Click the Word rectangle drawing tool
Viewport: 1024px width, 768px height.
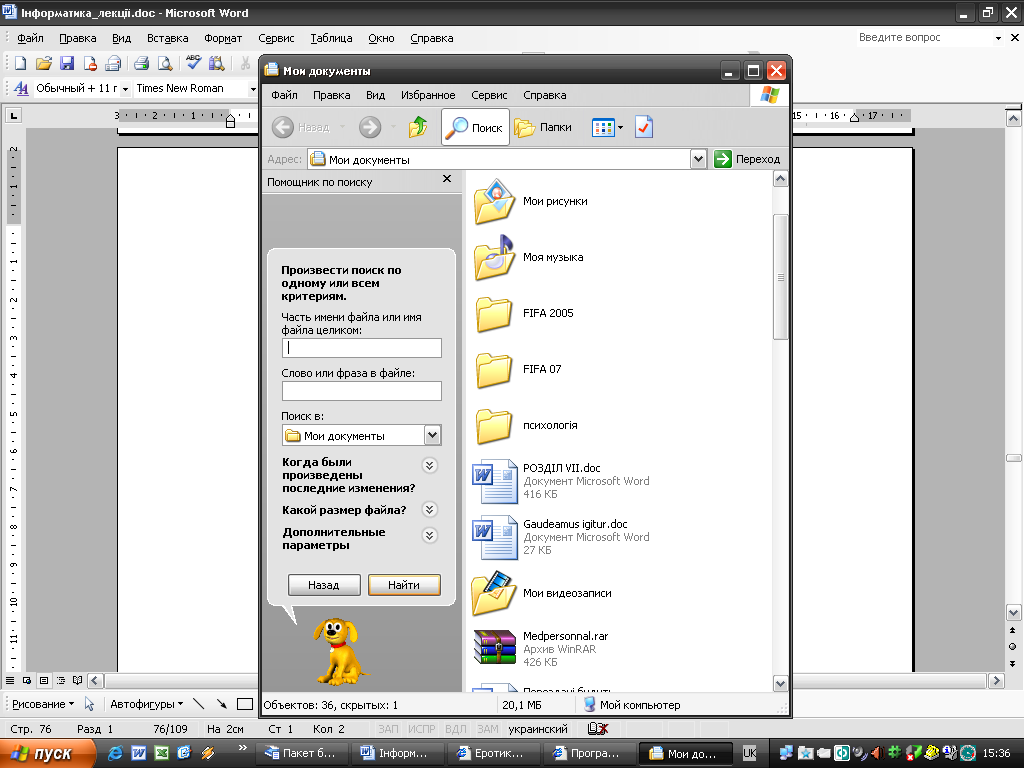pos(245,704)
